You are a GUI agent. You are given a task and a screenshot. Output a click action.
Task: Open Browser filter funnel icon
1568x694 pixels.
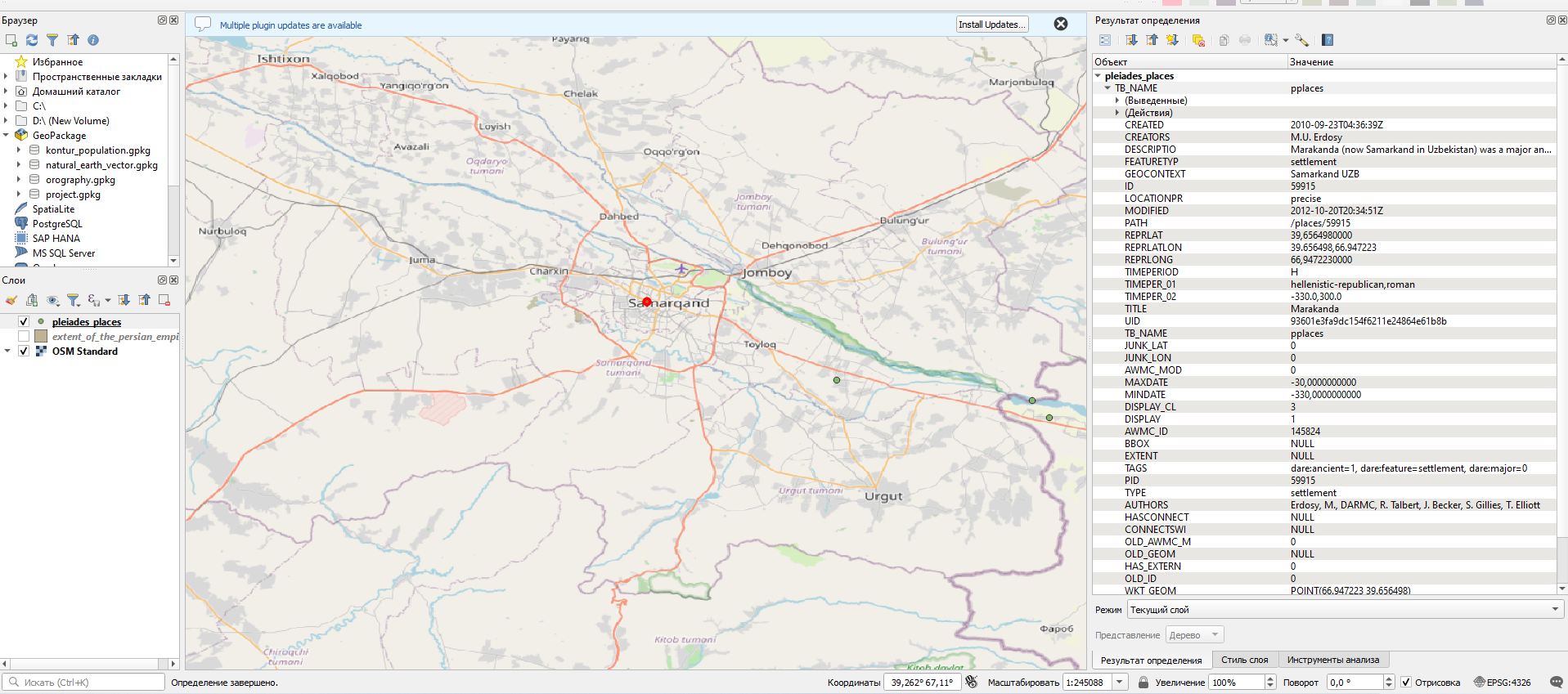52,40
